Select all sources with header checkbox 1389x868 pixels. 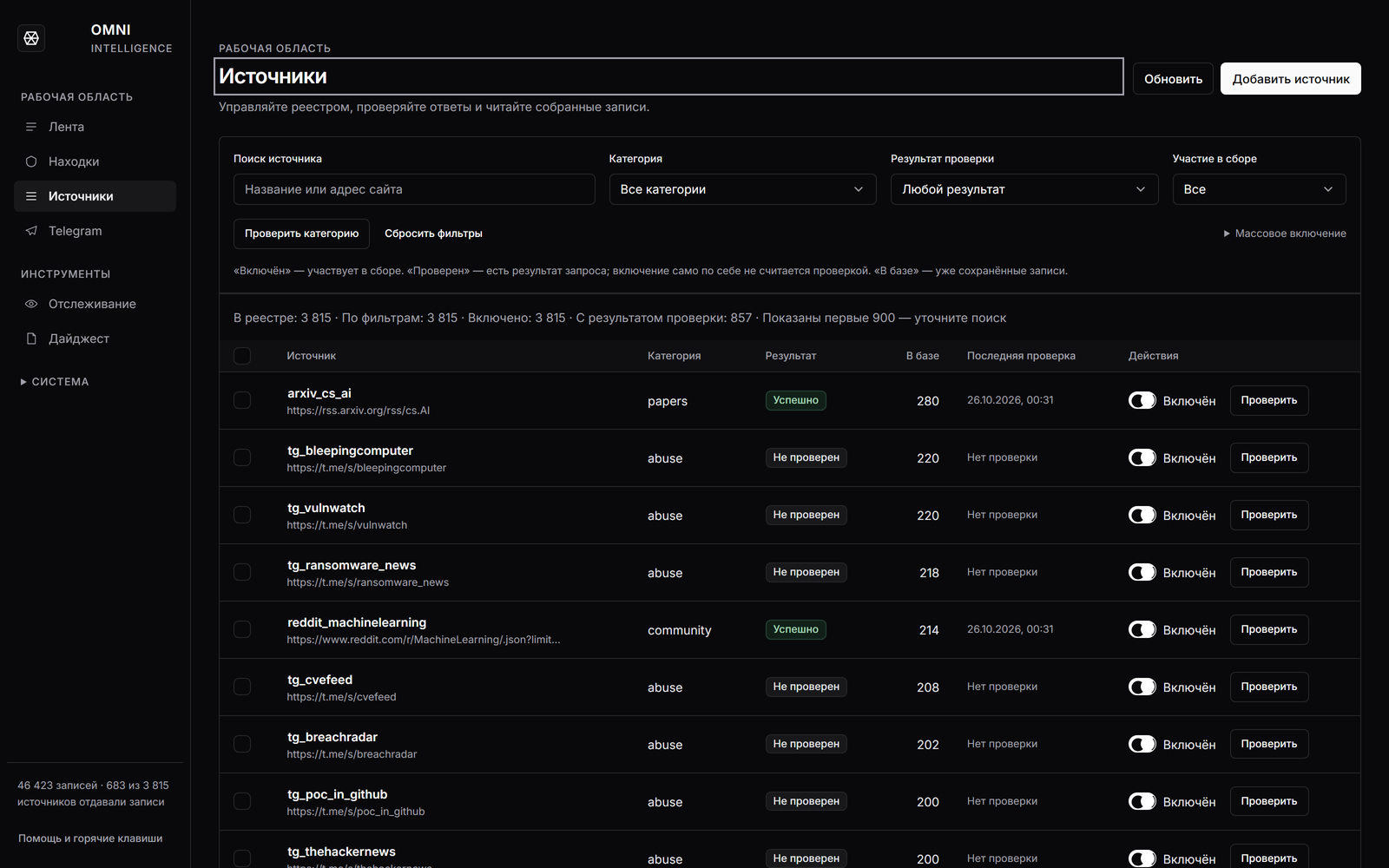pos(242,356)
